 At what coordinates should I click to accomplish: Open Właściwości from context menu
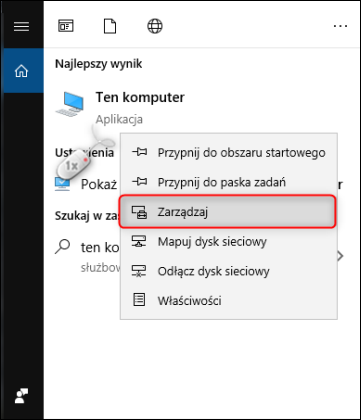[x=229, y=301]
